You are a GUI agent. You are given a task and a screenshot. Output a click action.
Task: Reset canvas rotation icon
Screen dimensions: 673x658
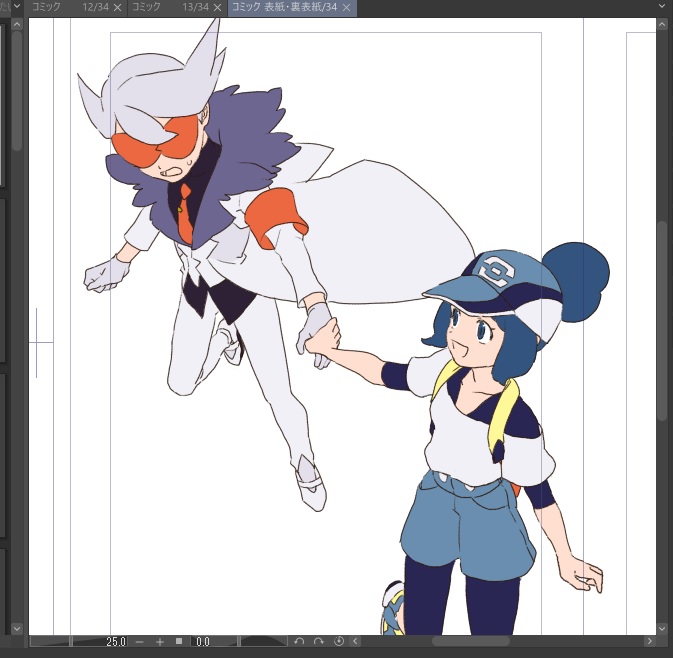pos(339,641)
